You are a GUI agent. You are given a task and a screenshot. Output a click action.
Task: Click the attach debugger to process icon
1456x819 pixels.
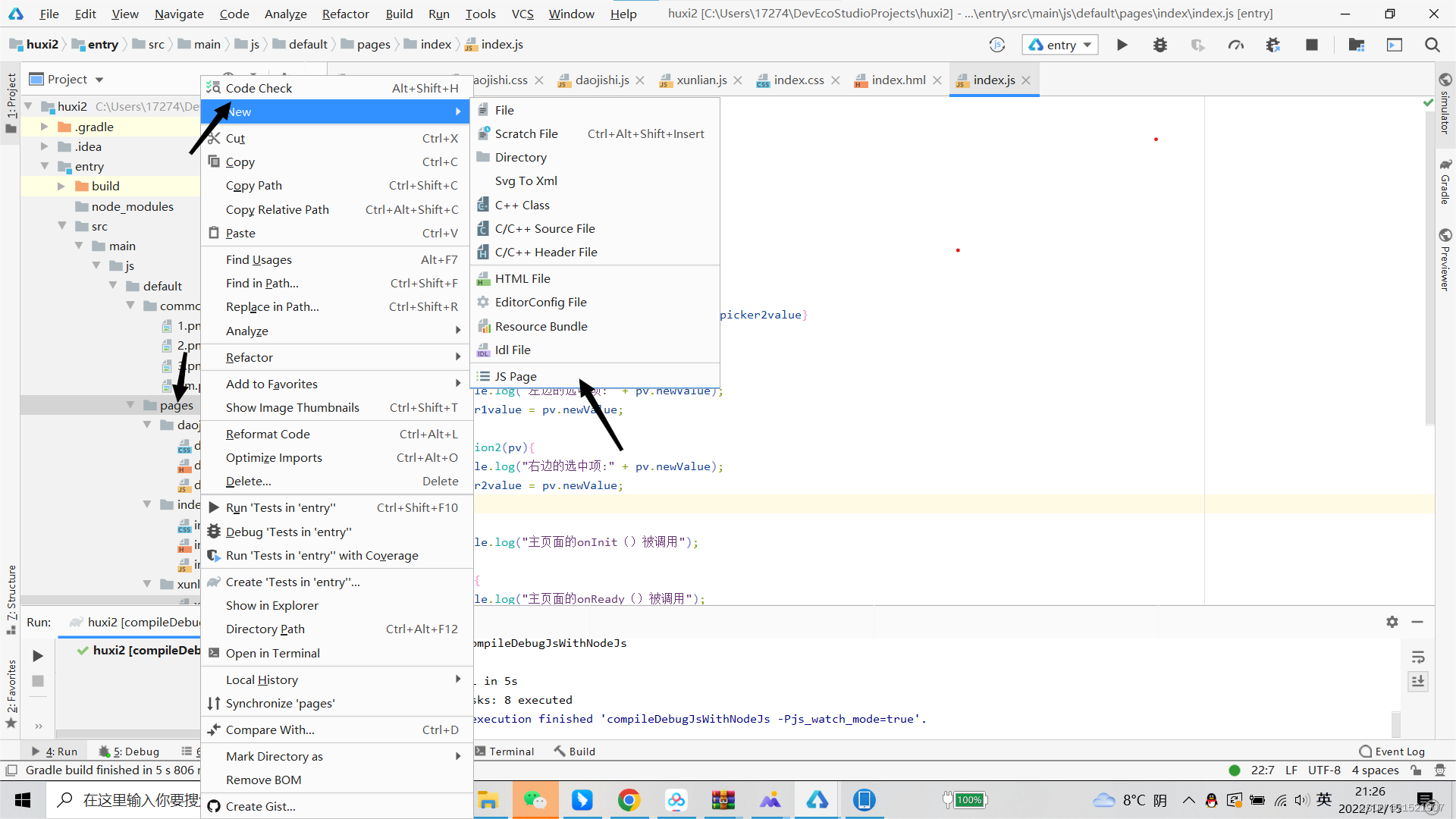[1272, 45]
